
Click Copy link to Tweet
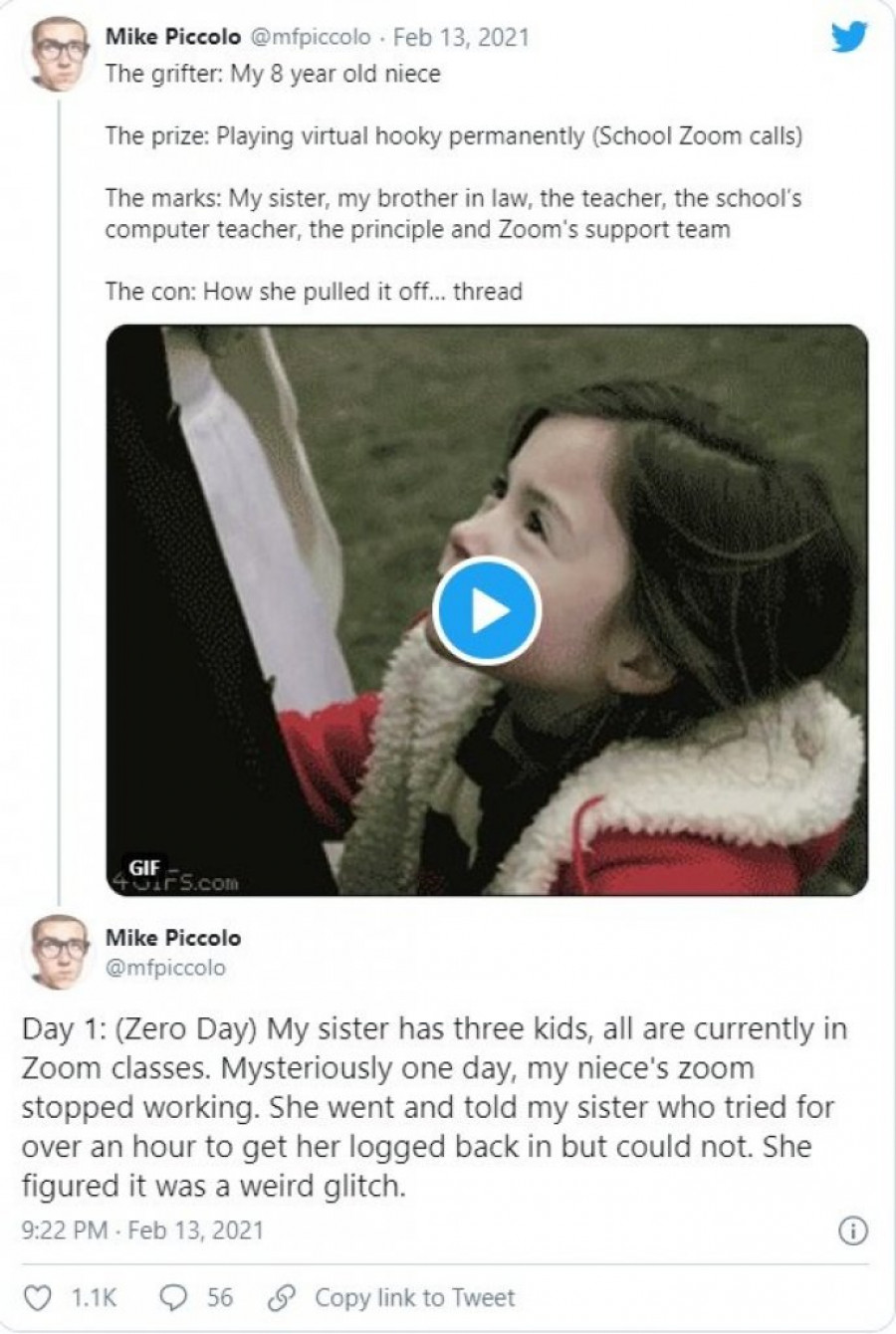(x=414, y=1297)
